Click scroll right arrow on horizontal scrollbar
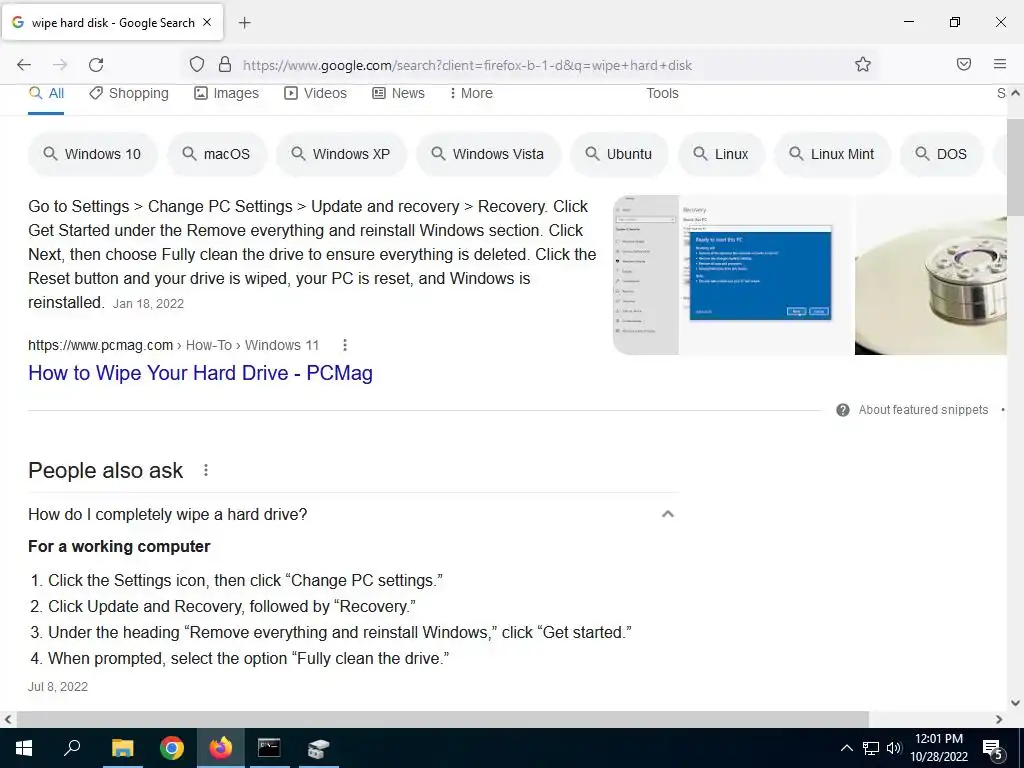Image resolution: width=1024 pixels, height=768 pixels. click(999, 719)
